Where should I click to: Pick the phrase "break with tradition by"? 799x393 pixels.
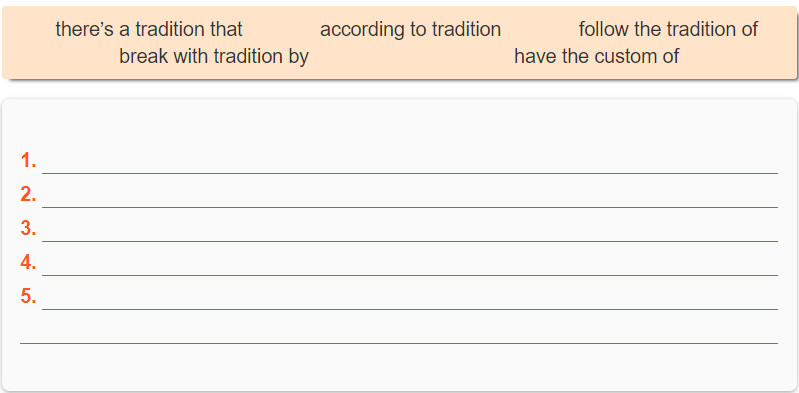214,56
